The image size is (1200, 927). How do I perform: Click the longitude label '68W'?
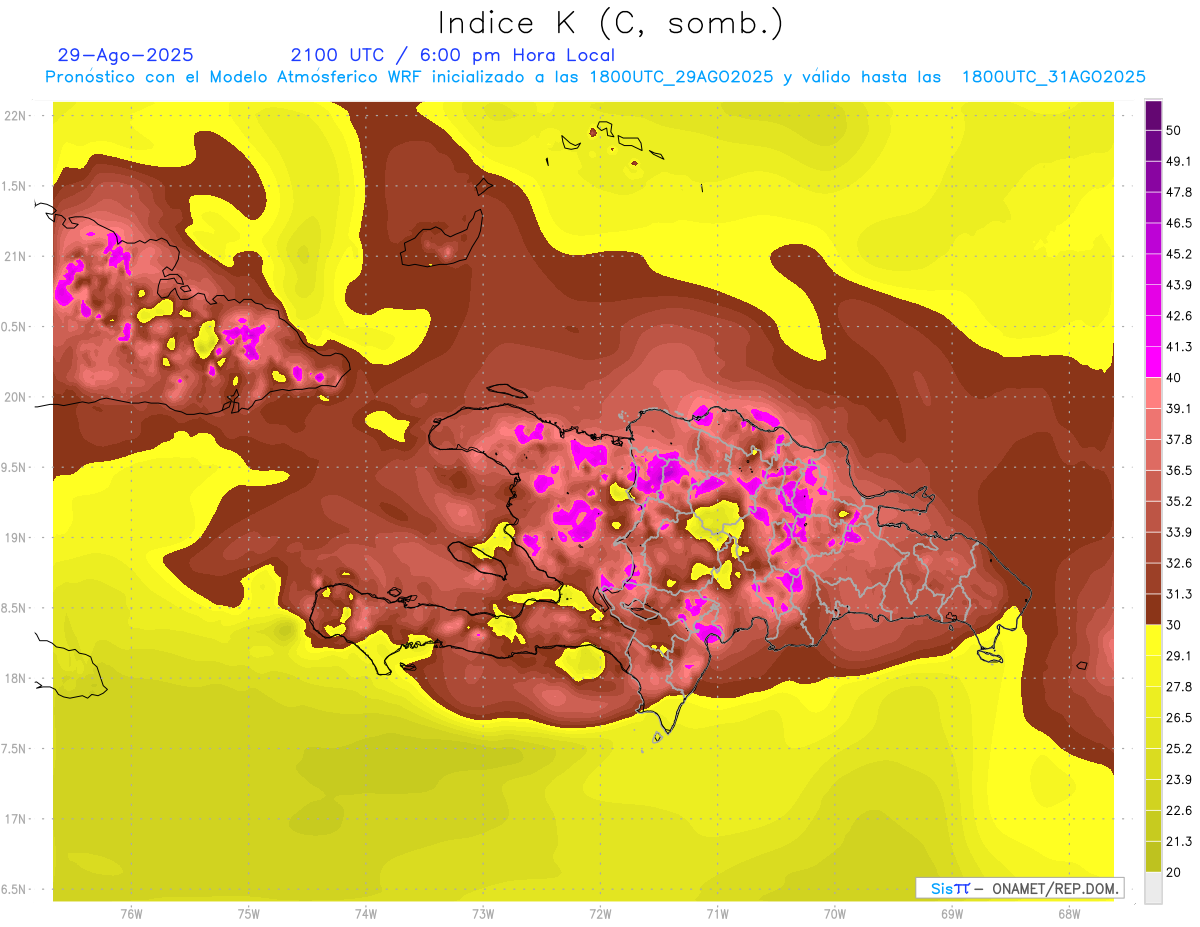click(1069, 914)
